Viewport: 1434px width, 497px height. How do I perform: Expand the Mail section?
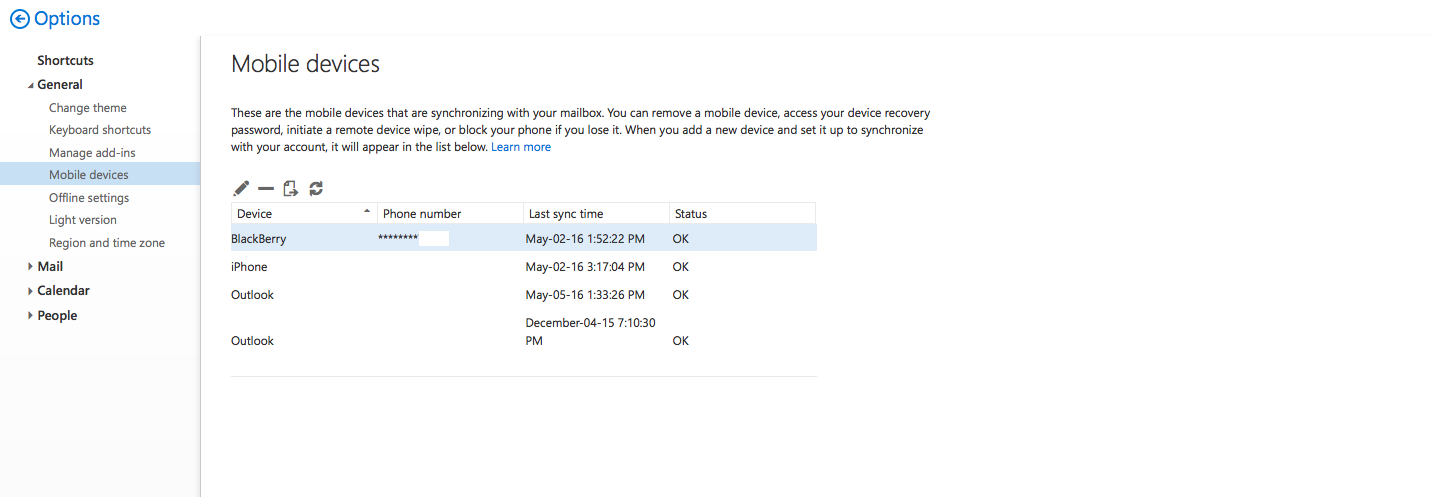(x=31, y=266)
